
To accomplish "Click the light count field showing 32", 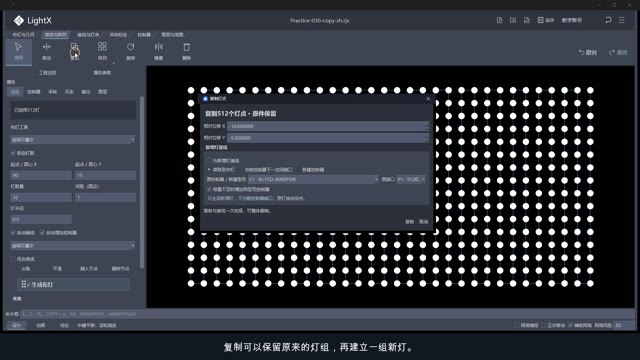I will click(x=41, y=198).
